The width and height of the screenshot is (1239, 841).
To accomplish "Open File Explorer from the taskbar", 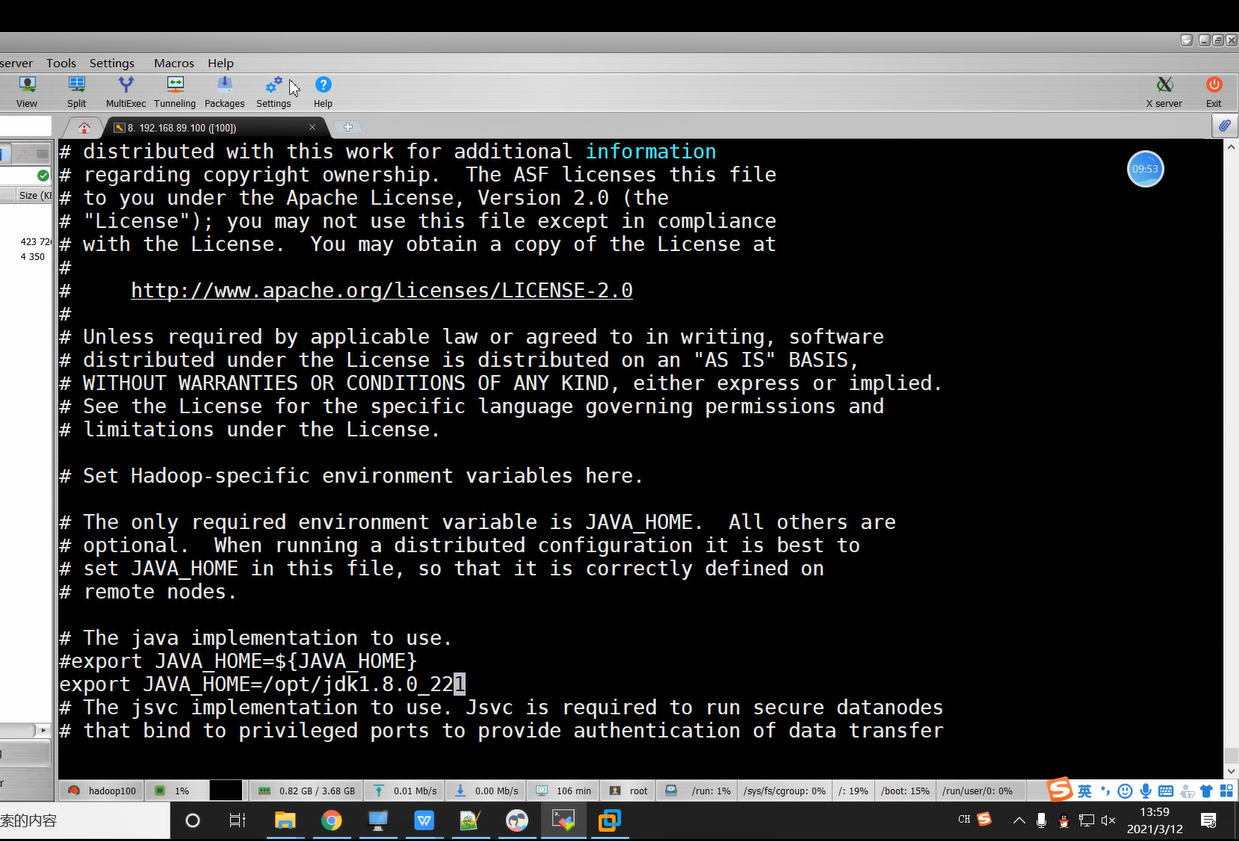I will [x=285, y=820].
